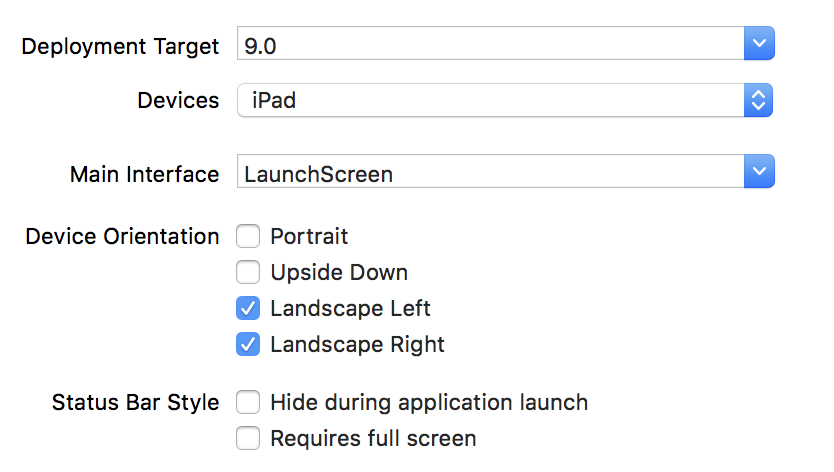
Task: Check the Requires full screen box
Action: click(x=248, y=438)
